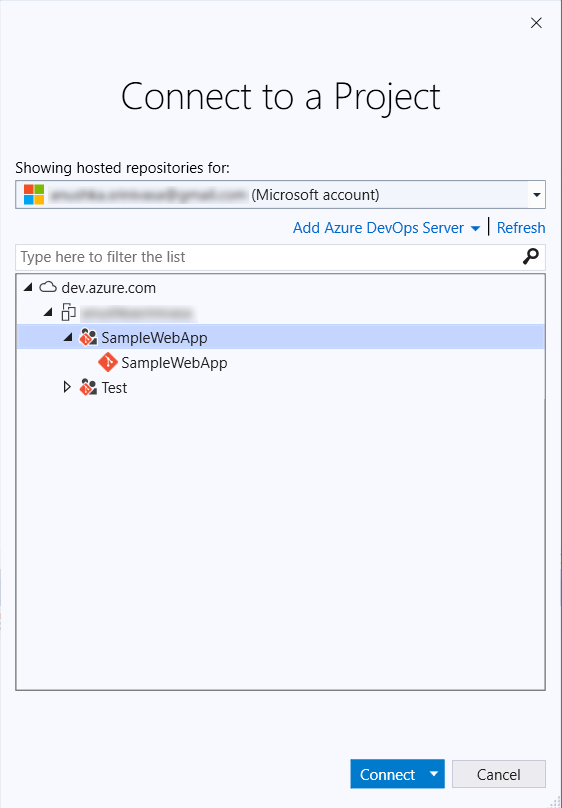Collapse the dev.azure.com tree node

(28, 288)
